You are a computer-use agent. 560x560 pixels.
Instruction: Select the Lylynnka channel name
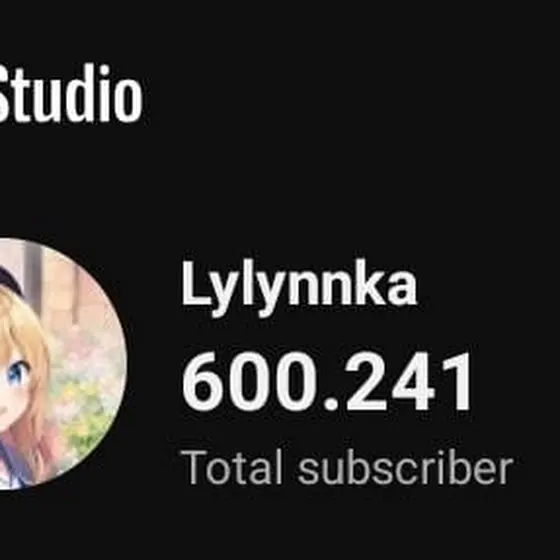299,288
